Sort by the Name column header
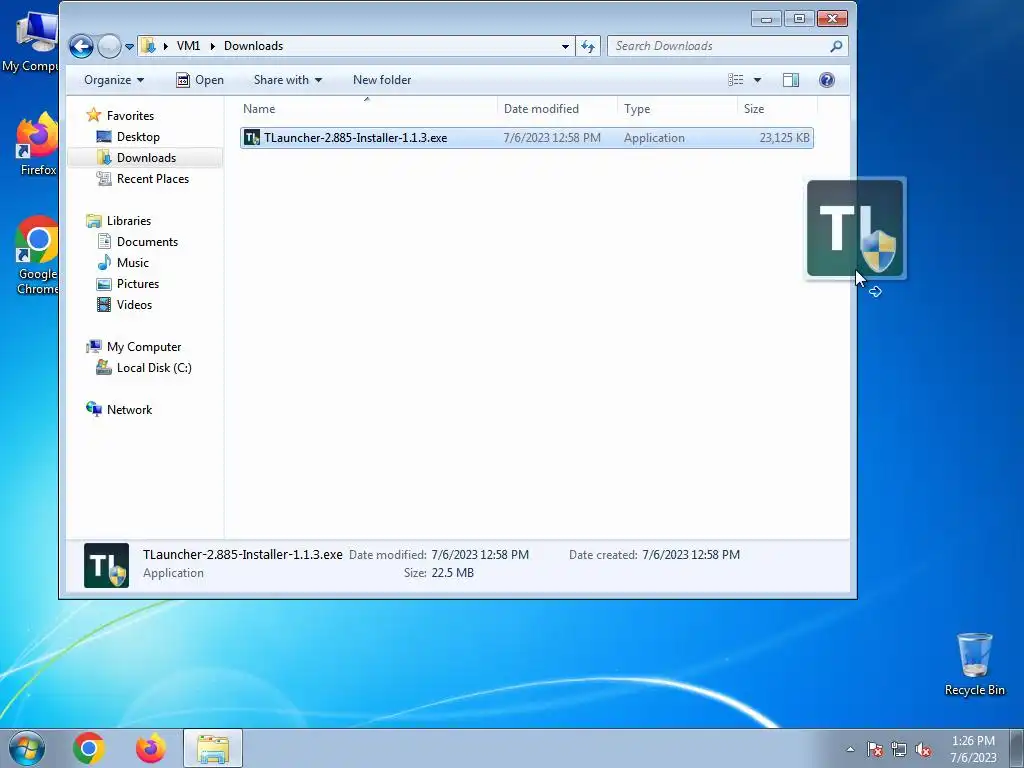The image size is (1024, 768). tap(366, 108)
